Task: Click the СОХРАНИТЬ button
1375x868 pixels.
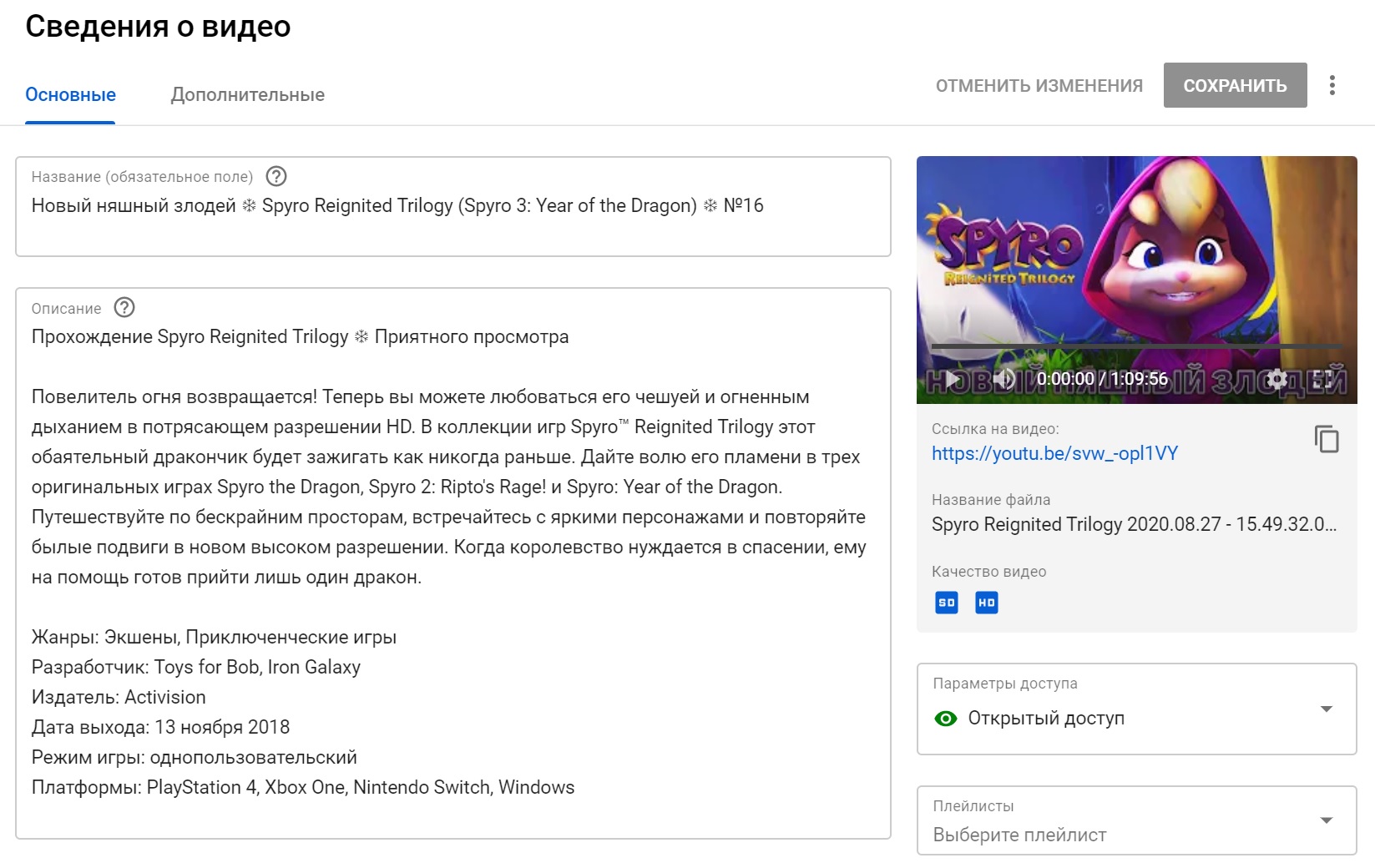Action: coord(1235,85)
